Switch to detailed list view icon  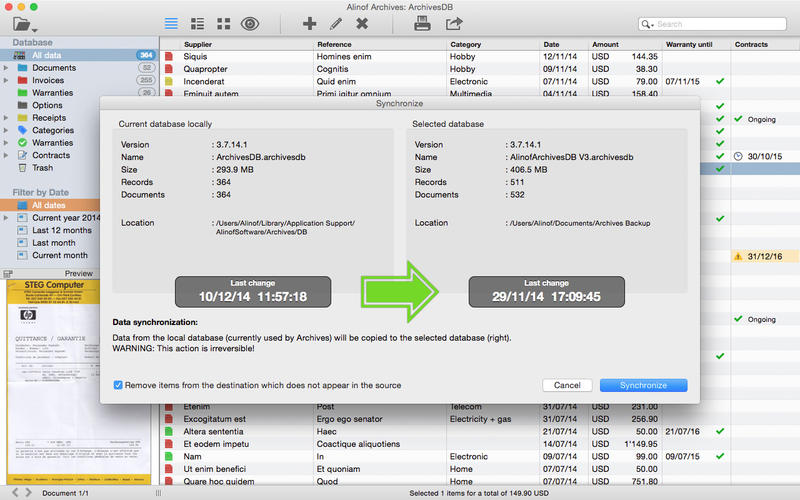pos(197,23)
